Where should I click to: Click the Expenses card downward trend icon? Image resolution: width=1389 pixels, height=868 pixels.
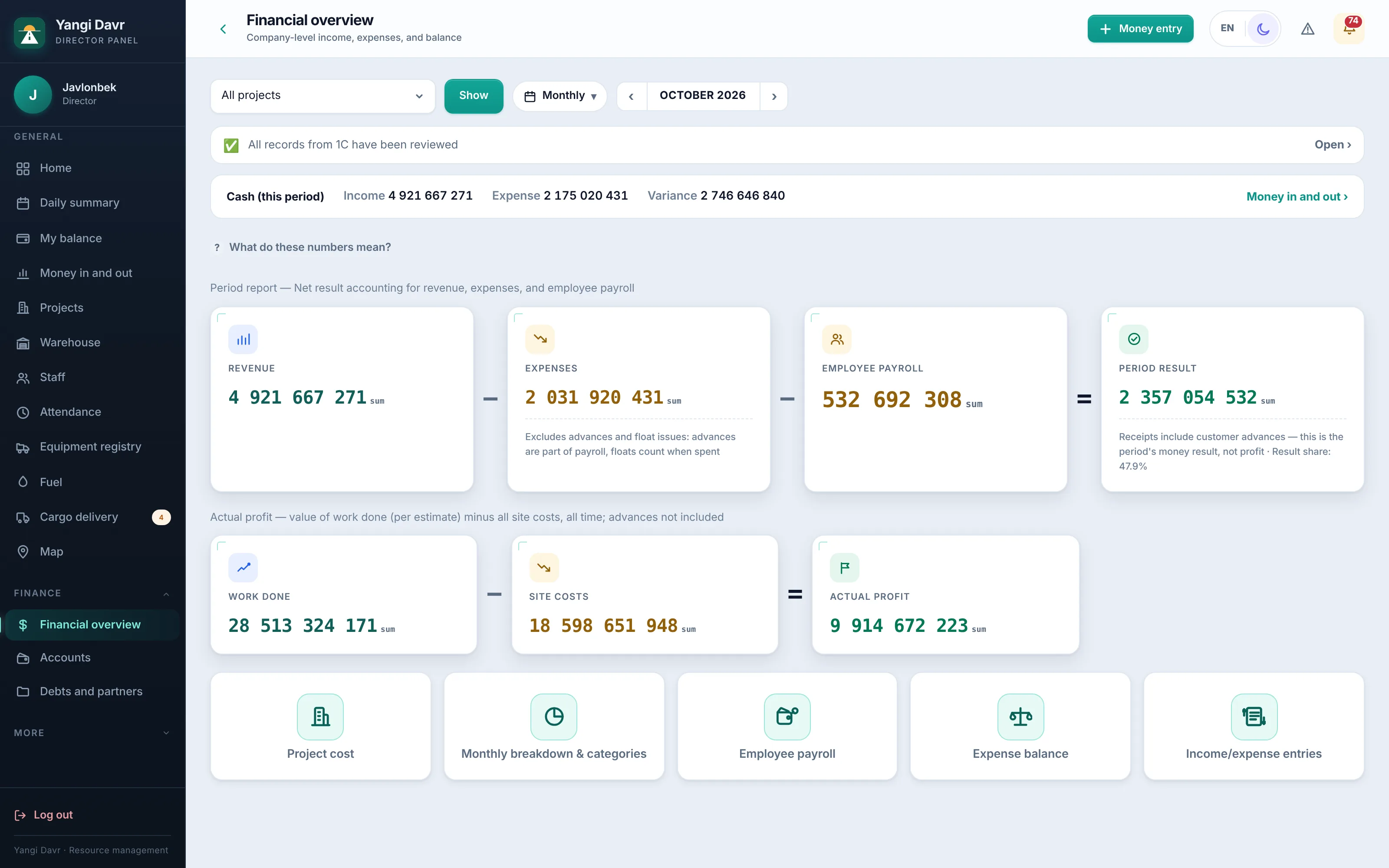click(540, 339)
